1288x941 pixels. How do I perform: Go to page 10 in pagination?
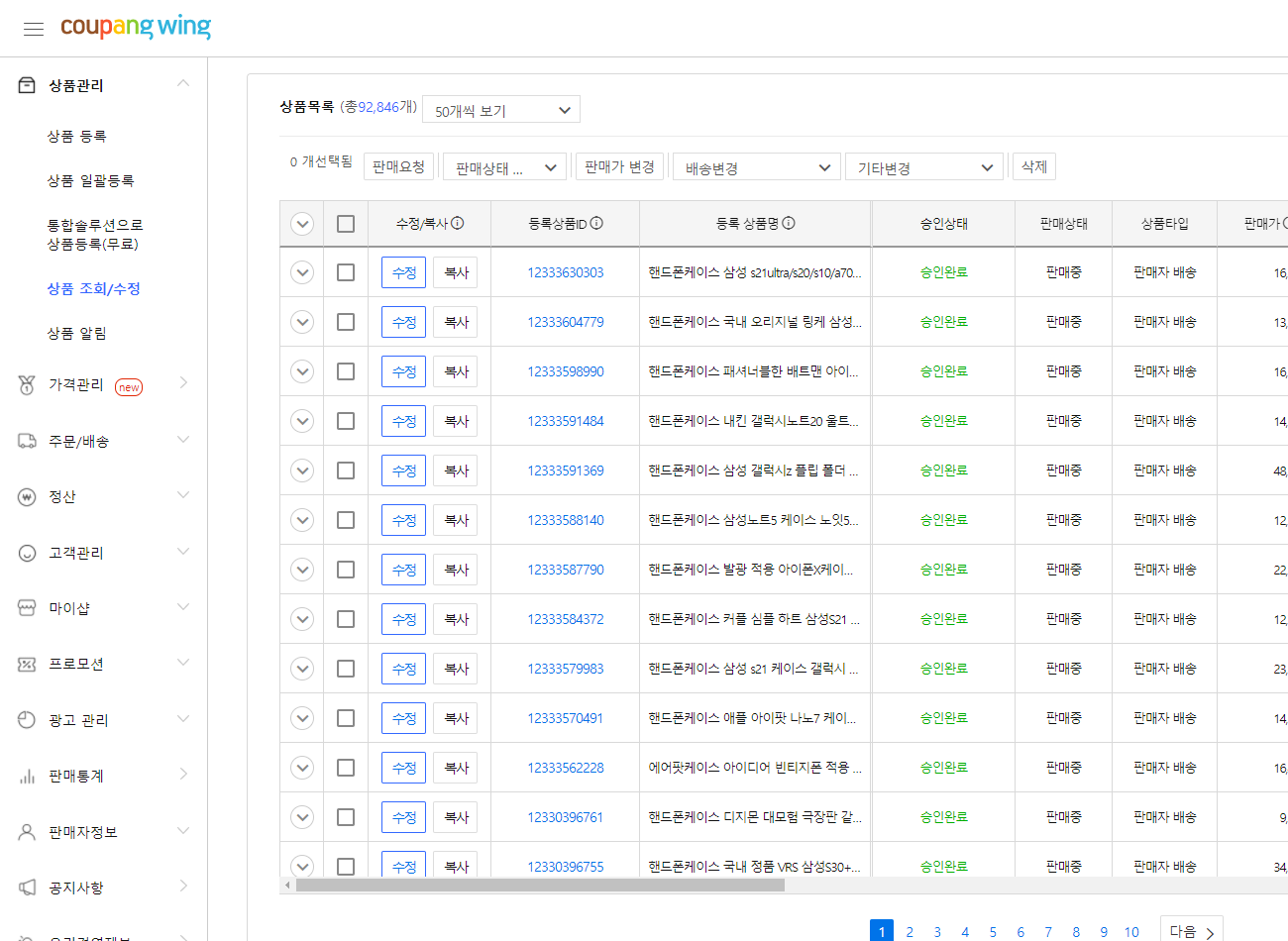(1131, 932)
